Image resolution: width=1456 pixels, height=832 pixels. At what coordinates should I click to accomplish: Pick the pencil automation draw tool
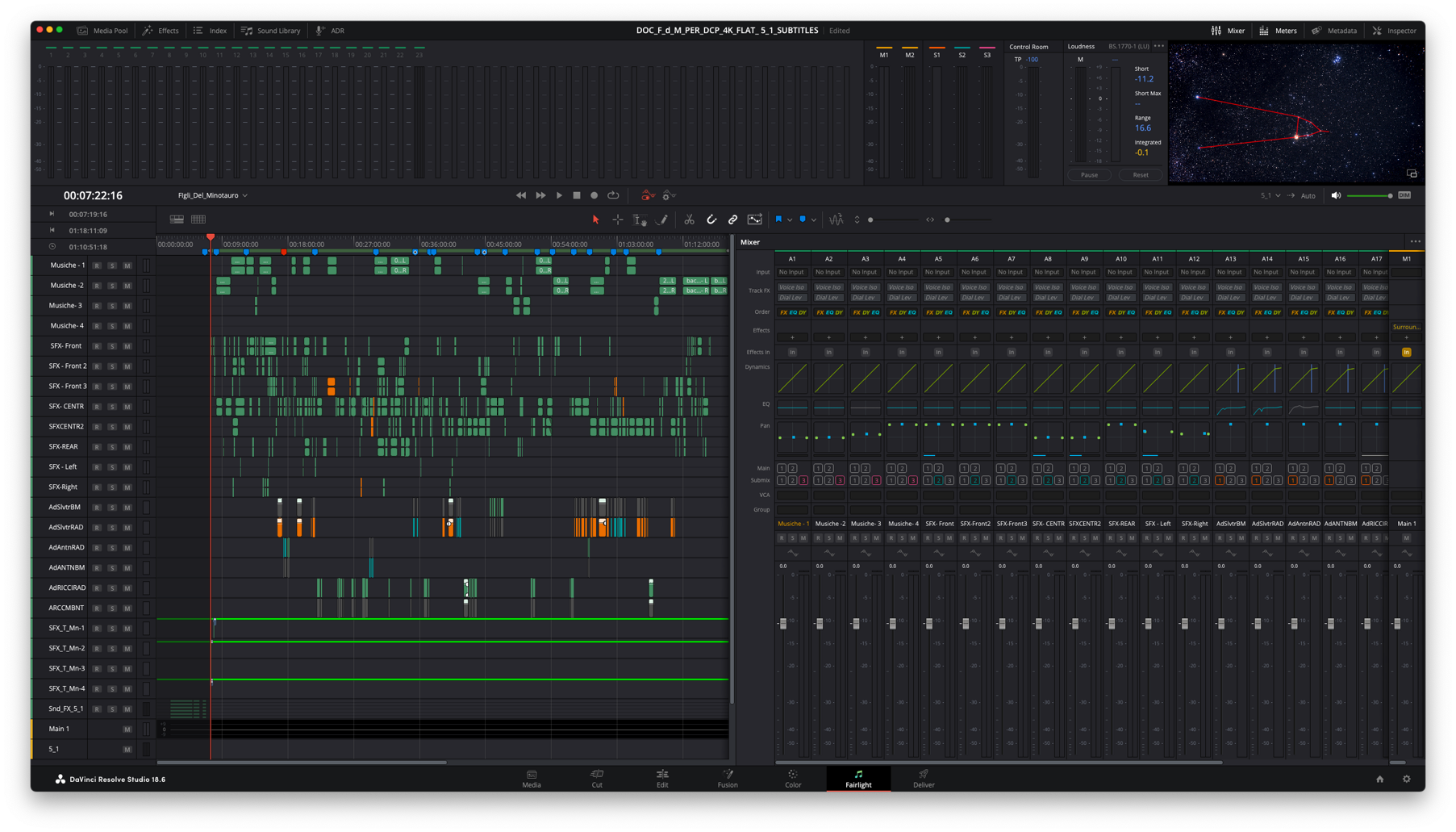pos(662,219)
